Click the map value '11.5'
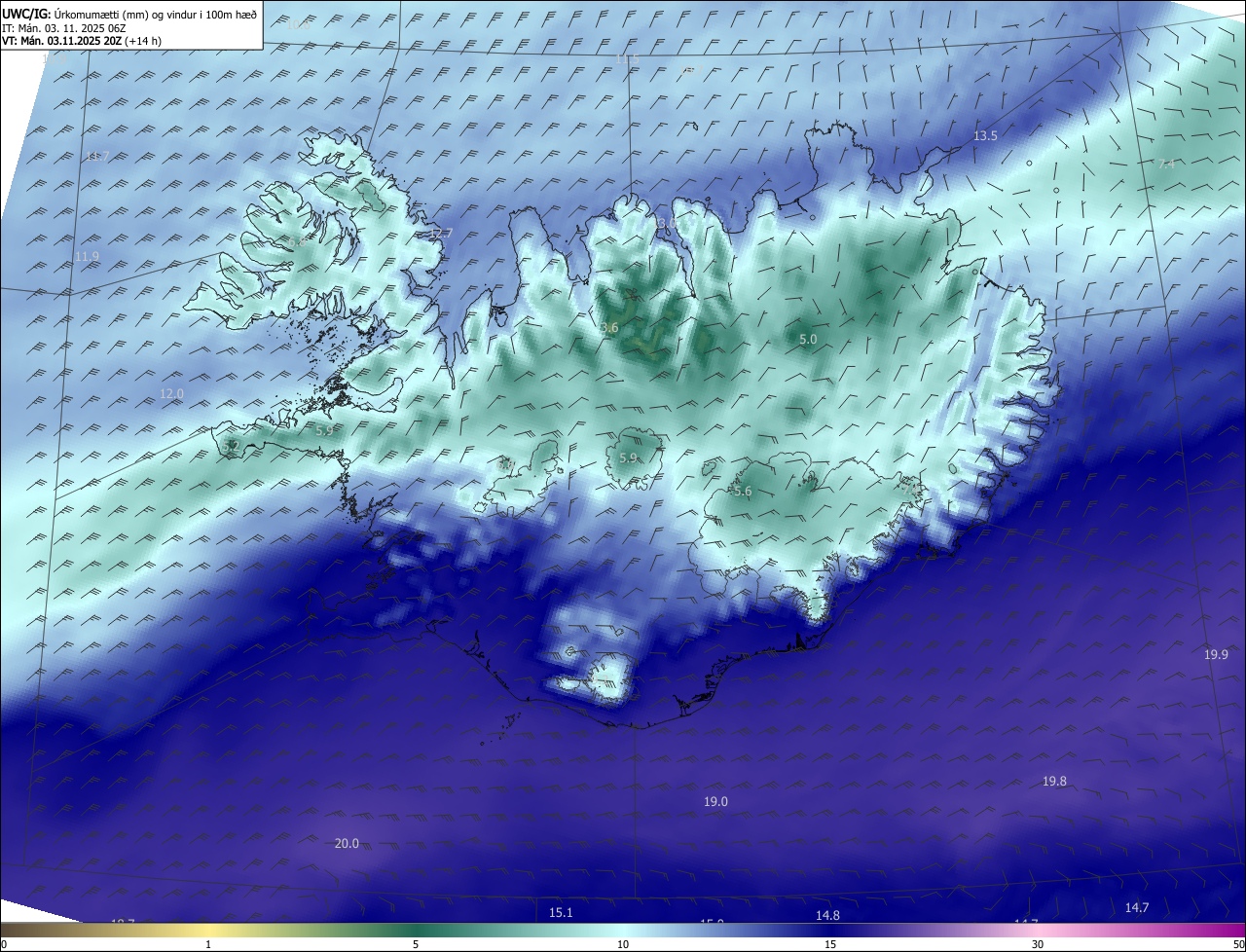Screen dimensions: 1246x952 pyautogui.click(x=628, y=59)
